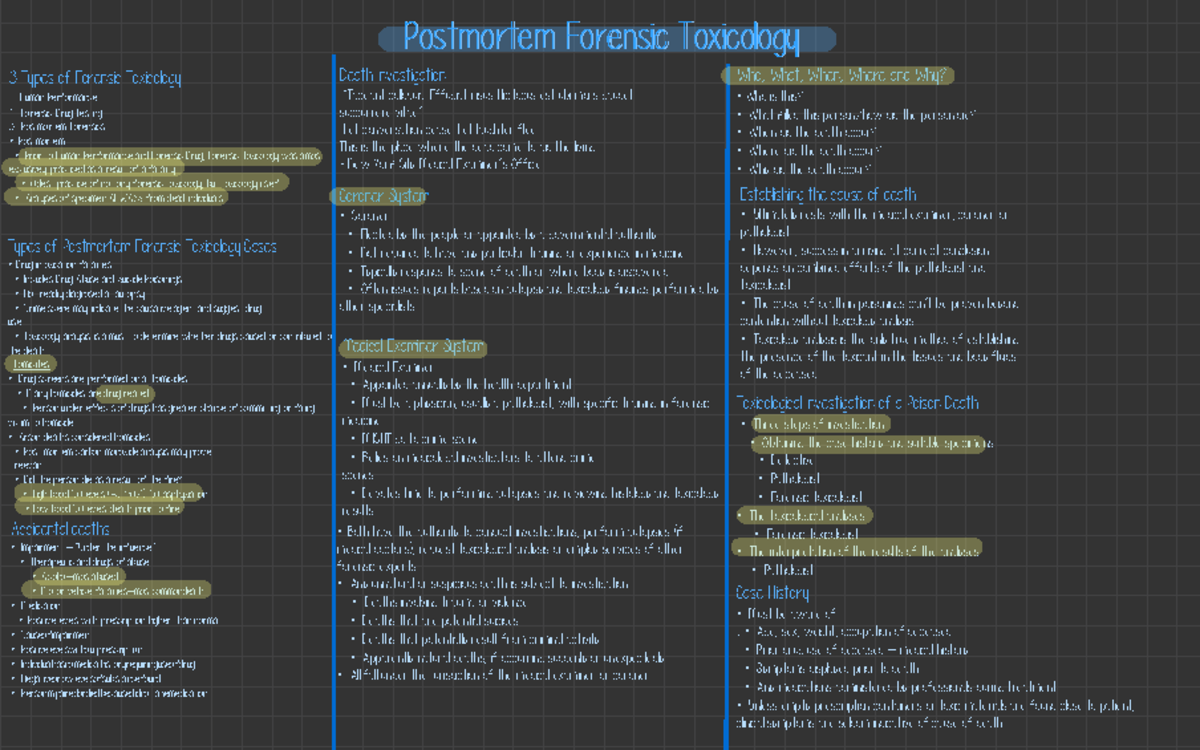Screen dimensions: 1200x750
Task: Select heading "Who, What, When, Where and Why?"
Action: click(x=841, y=75)
